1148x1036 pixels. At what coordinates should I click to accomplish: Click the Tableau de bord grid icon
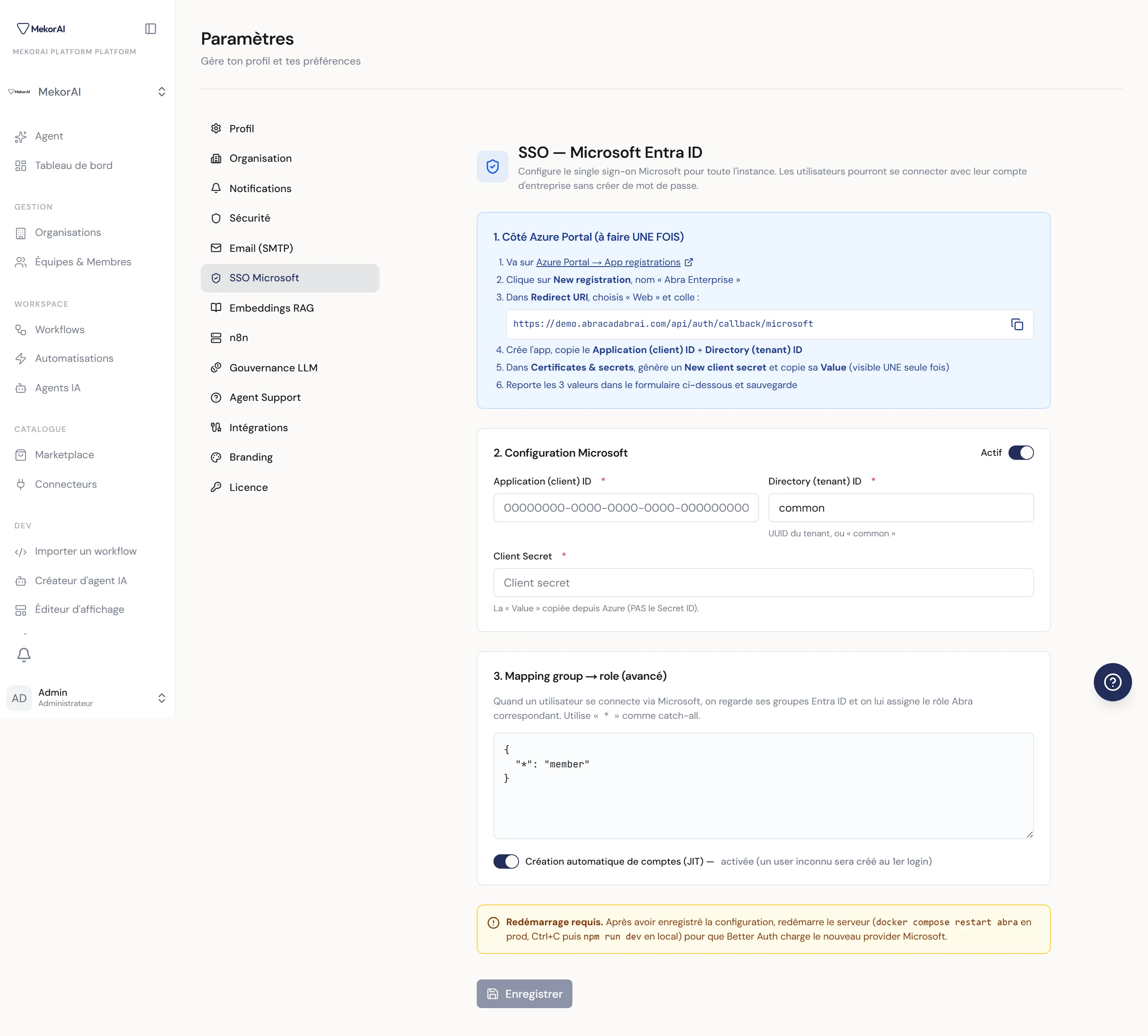[x=21, y=166]
